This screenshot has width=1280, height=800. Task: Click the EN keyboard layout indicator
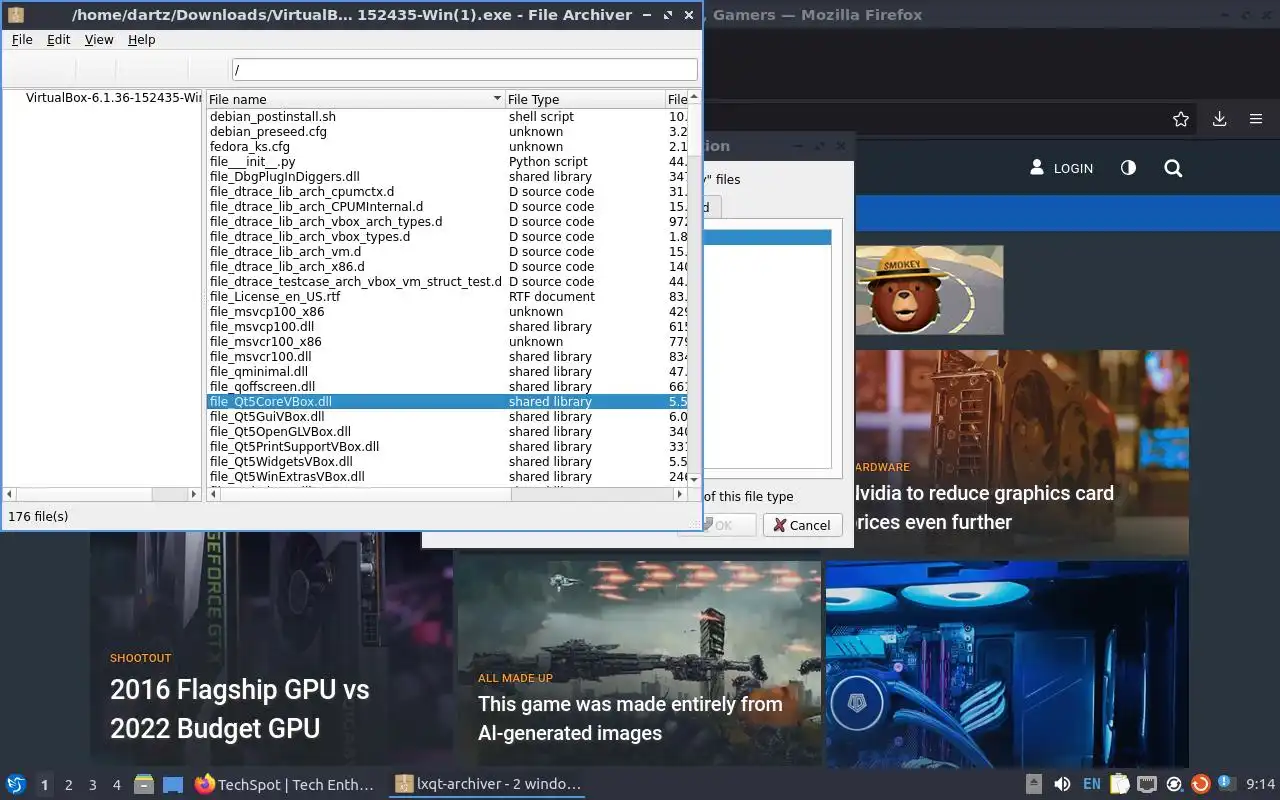pos(1092,784)
